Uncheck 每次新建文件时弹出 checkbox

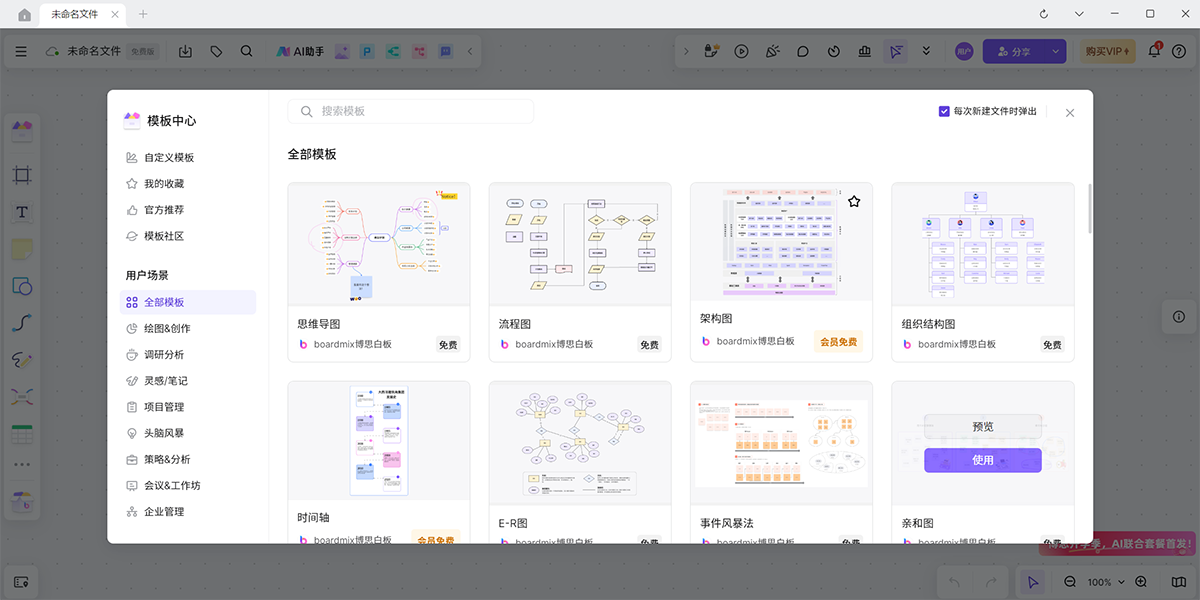[x=944, y=111]
